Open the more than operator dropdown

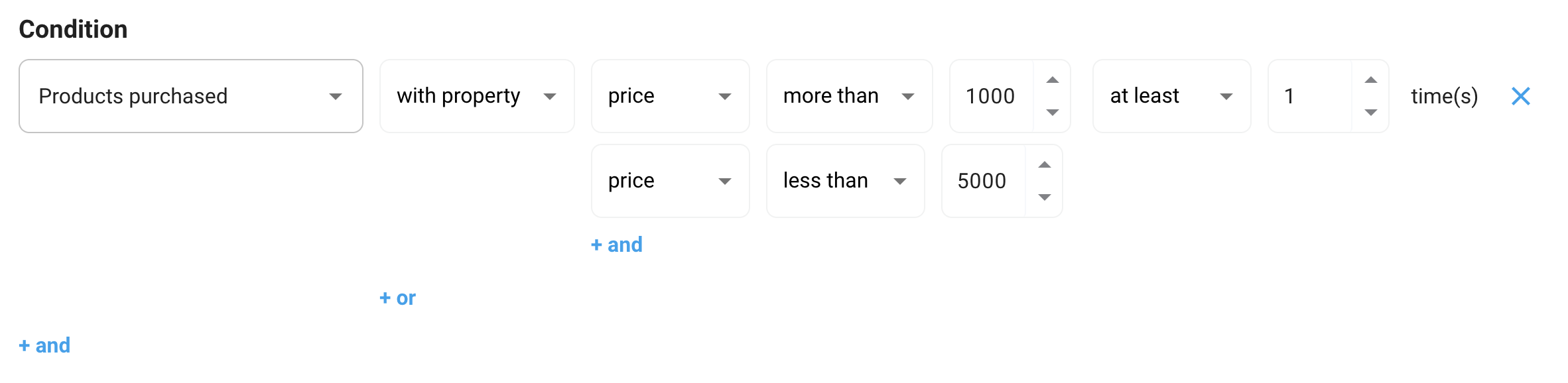tap(848, 96)
